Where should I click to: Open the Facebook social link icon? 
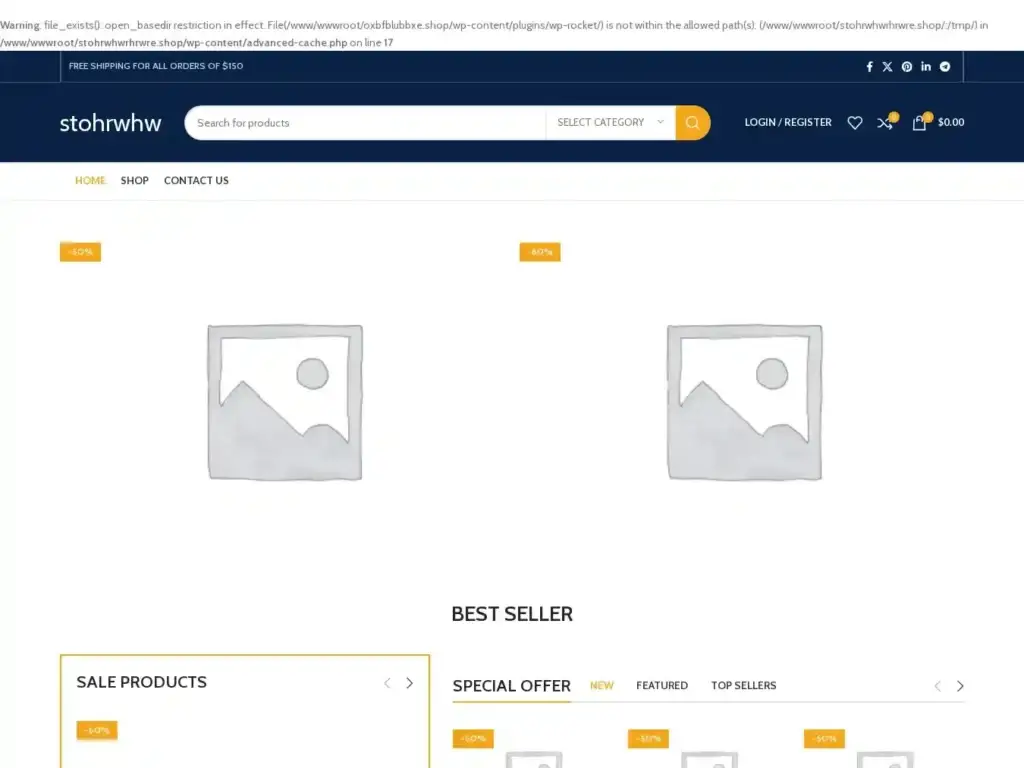click(x=869, y=67)
